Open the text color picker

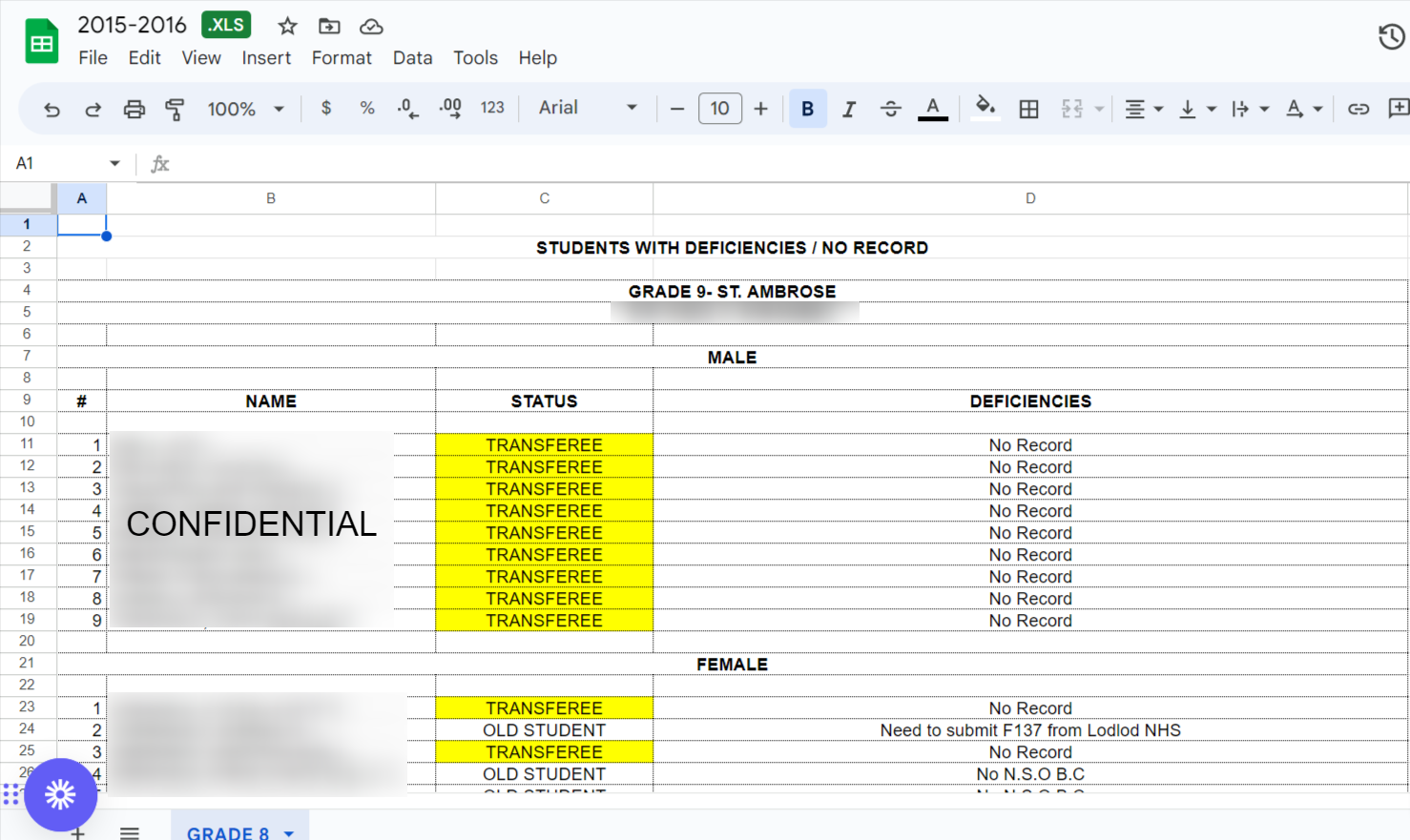933,109
